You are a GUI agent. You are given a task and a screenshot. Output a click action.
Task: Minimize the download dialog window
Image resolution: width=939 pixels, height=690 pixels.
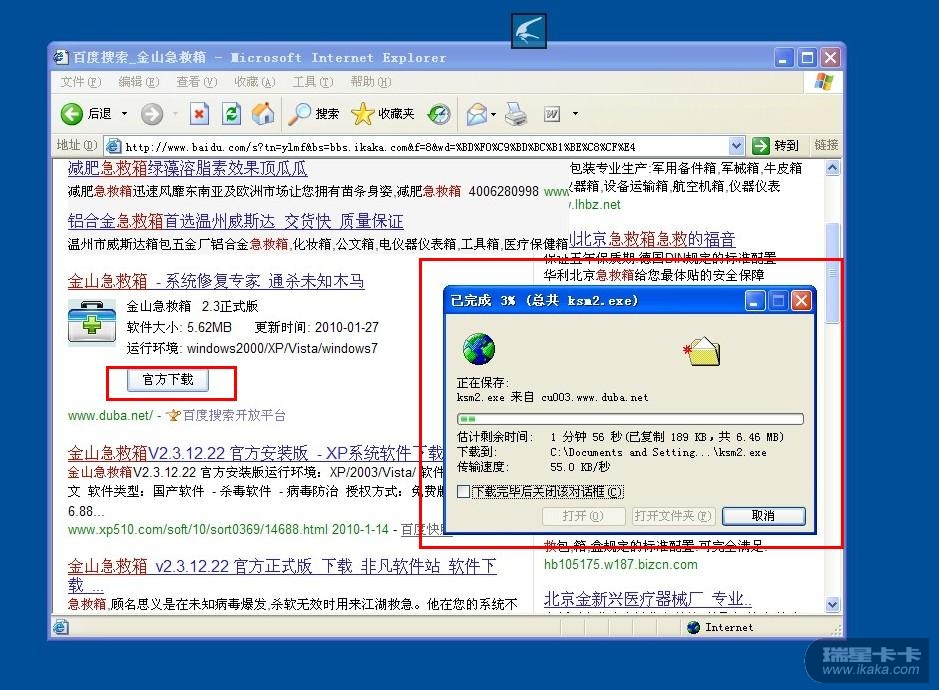click(x=755, y=301)
